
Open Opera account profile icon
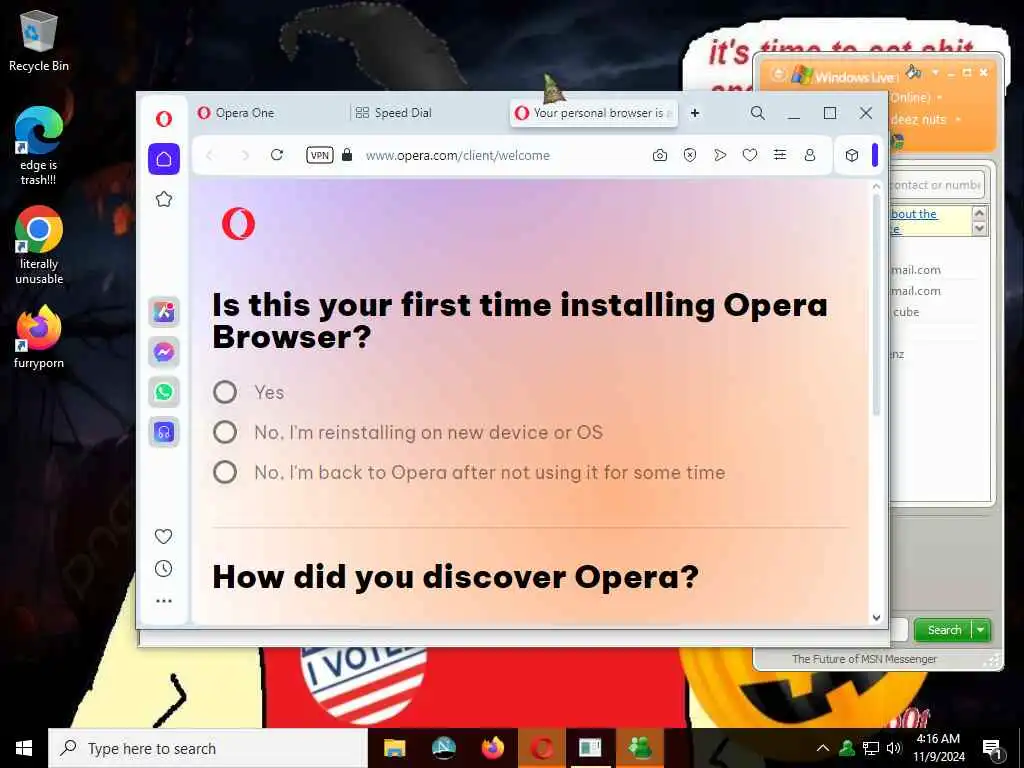pos(810,155)
